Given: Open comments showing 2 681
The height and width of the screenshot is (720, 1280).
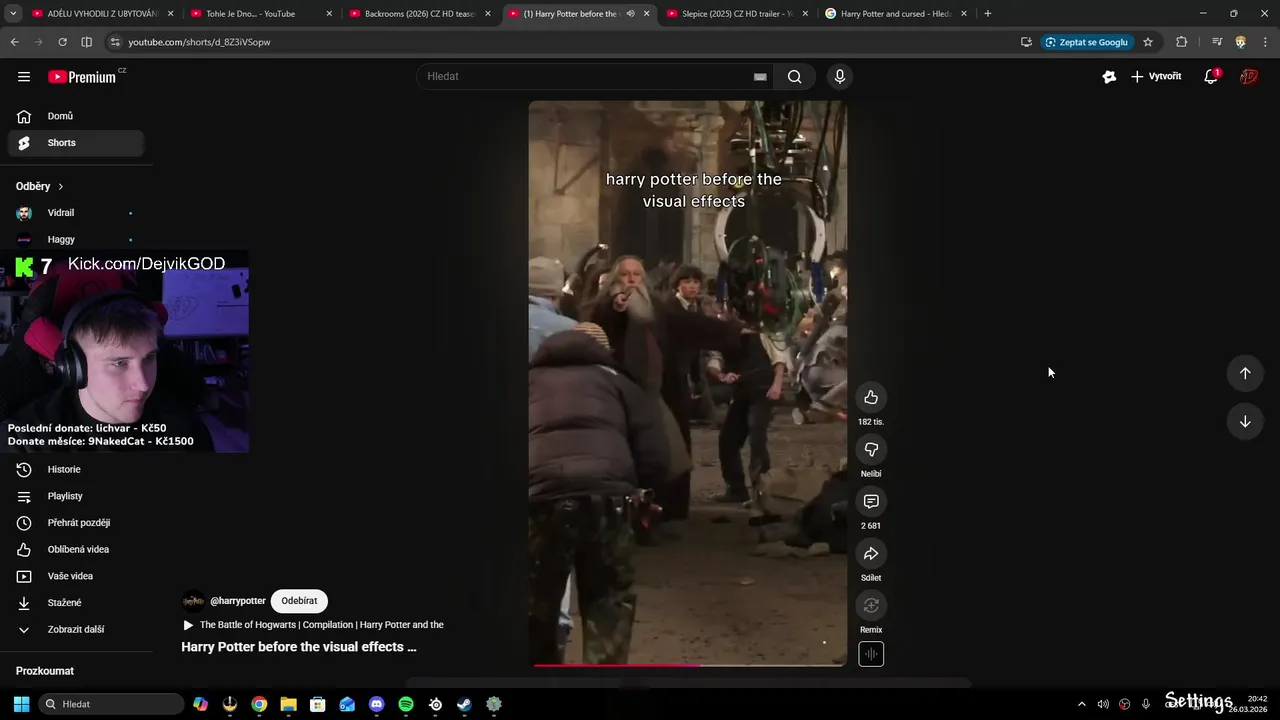Looking at the screenshot, I should point(871,501).
